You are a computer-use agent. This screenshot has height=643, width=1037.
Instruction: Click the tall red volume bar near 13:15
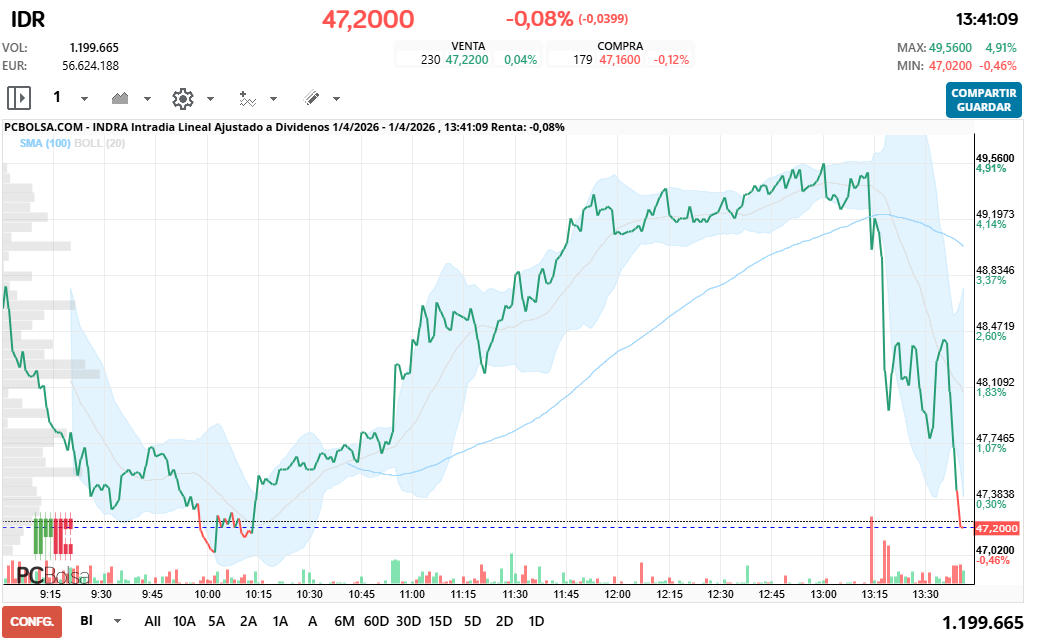point(872,550)
